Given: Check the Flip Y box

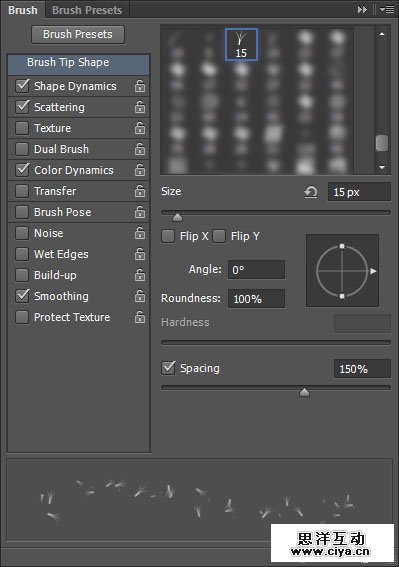Looking at the screenshot, I should pyautogui.click(x=219, y=236).
